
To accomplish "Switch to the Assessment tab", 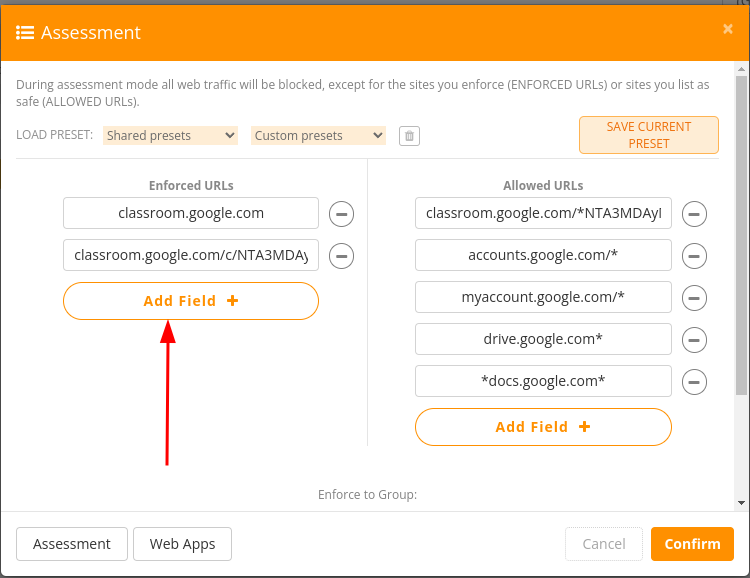I will pyautogui.click(x=72, y=544).
